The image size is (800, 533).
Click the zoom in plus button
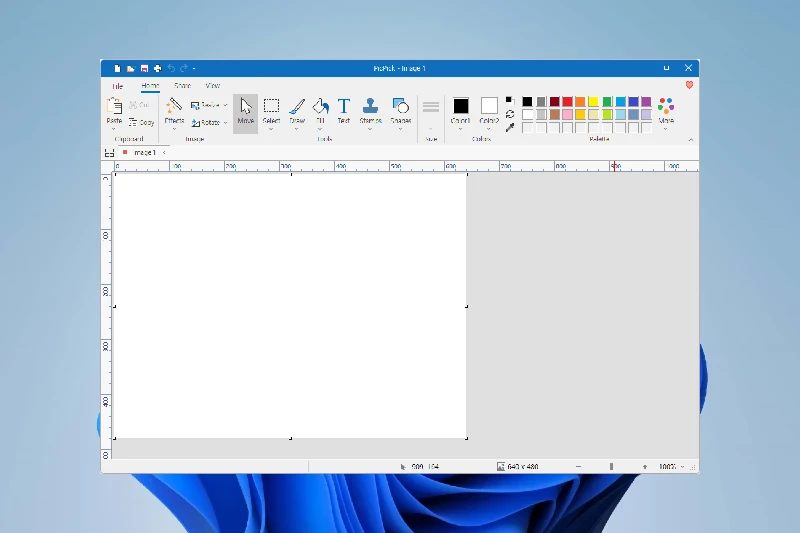pyautogui.click(x=645, y=467)
